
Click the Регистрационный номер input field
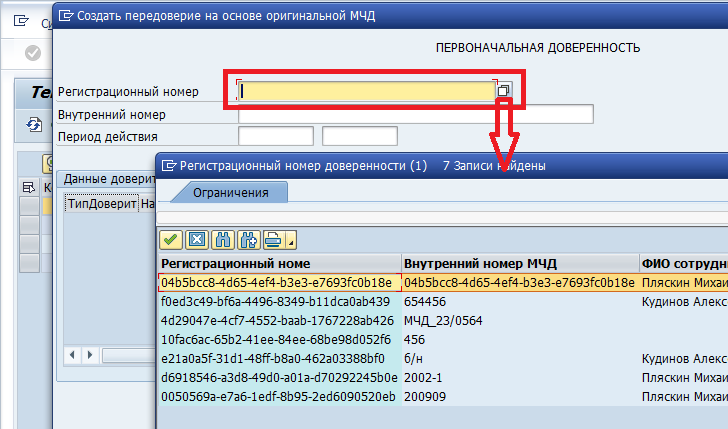coord(367,91)
